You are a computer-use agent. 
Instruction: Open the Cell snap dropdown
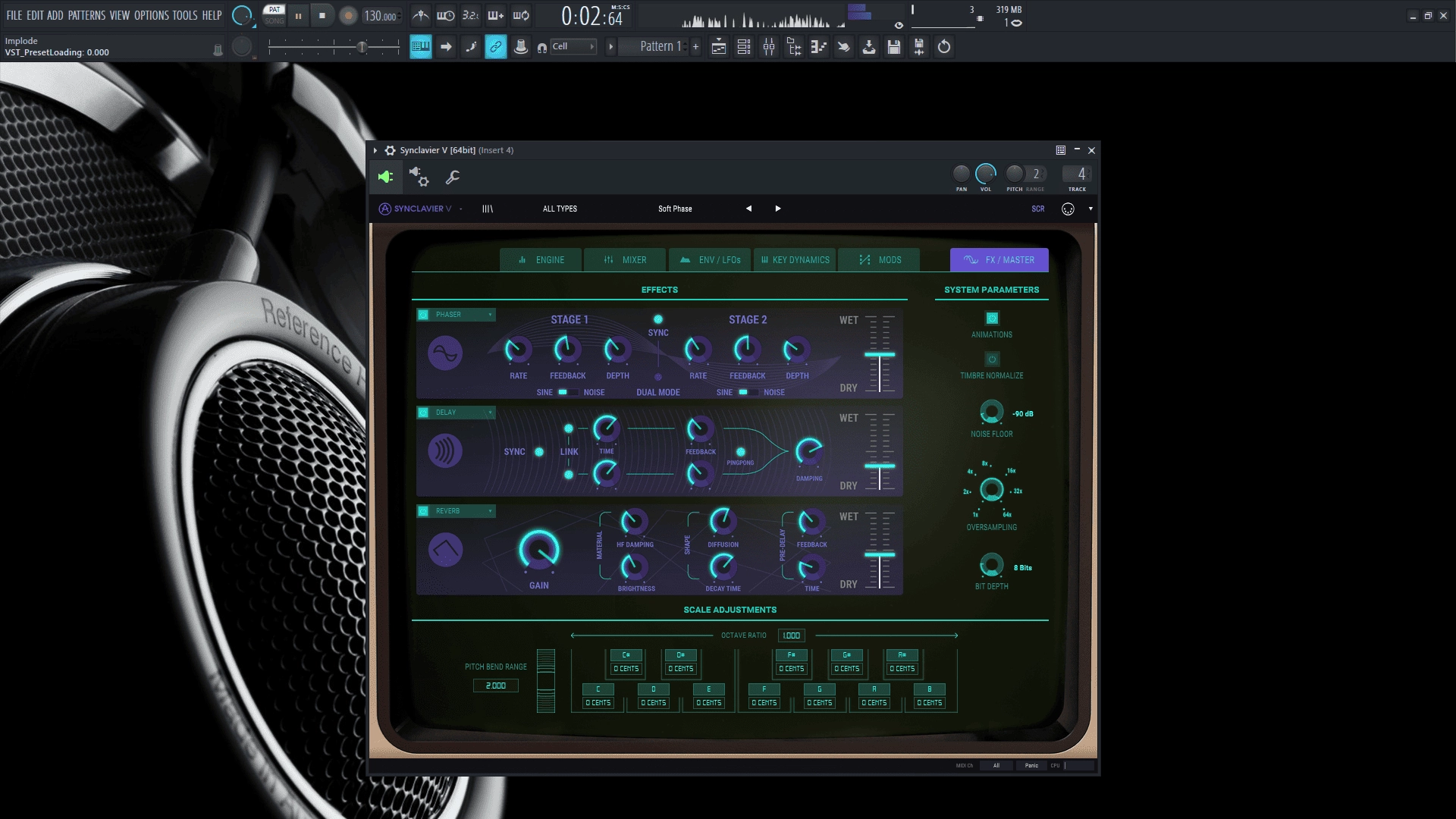pos(573,47)
